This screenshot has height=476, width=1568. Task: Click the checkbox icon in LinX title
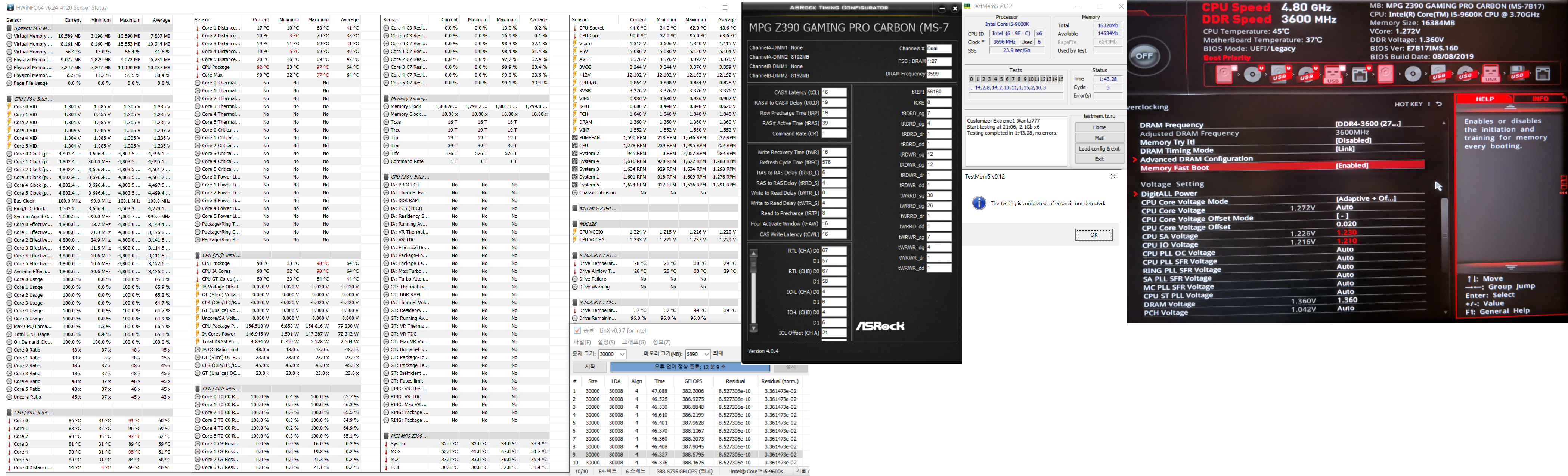click(577, 331)
